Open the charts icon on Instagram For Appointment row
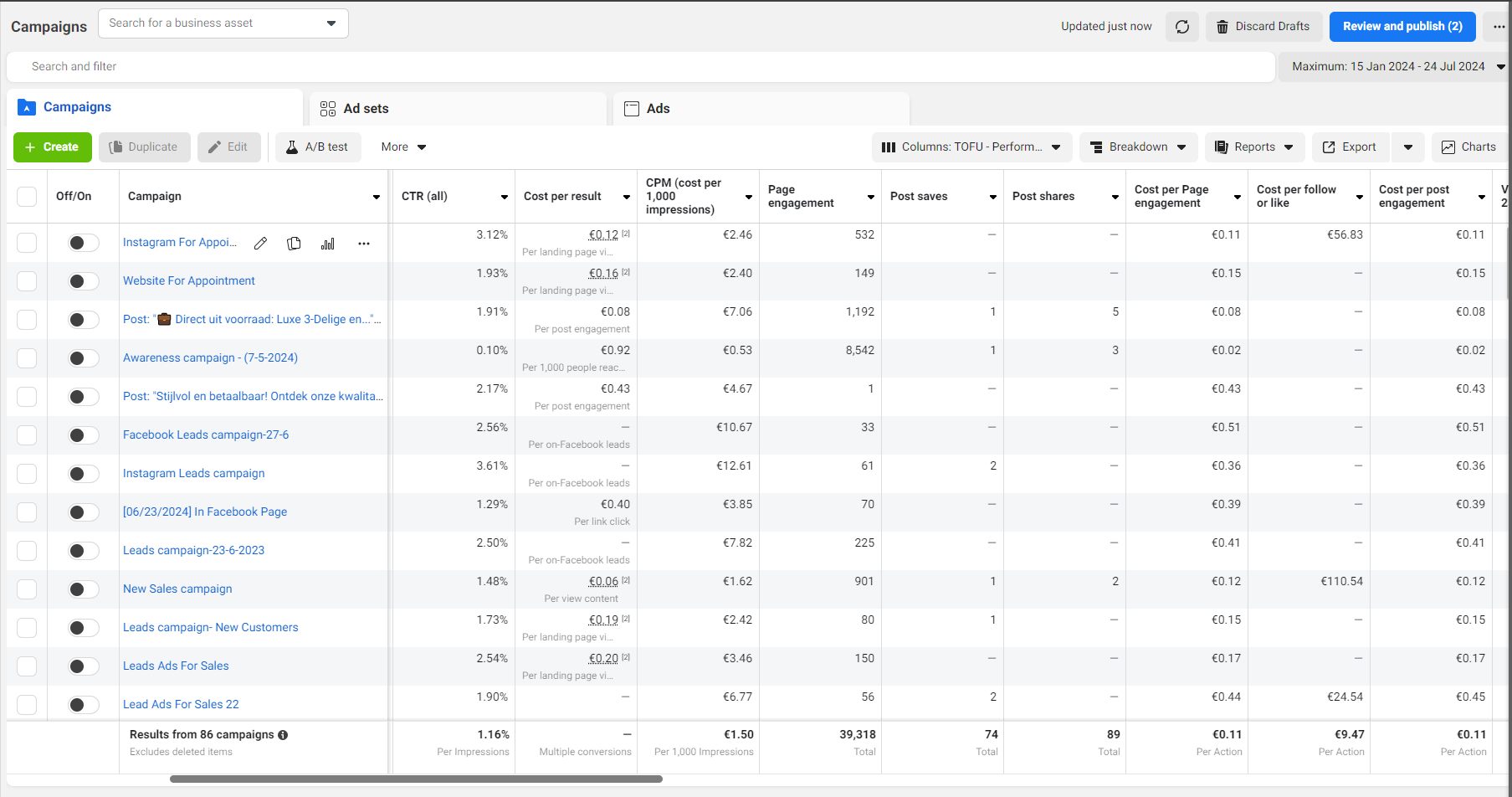 (328, 244)
